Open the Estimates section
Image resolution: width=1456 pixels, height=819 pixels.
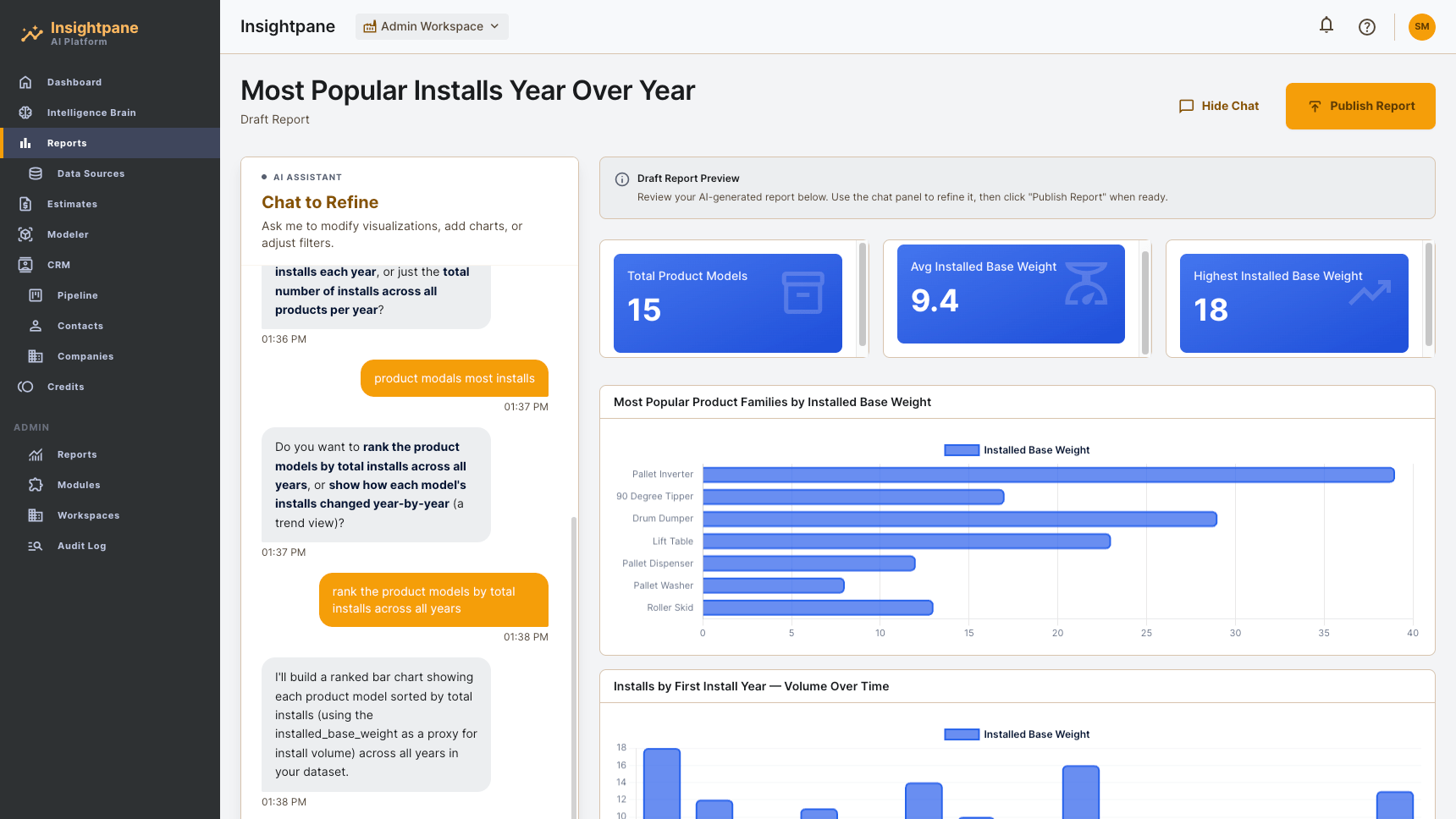[110, 204]
